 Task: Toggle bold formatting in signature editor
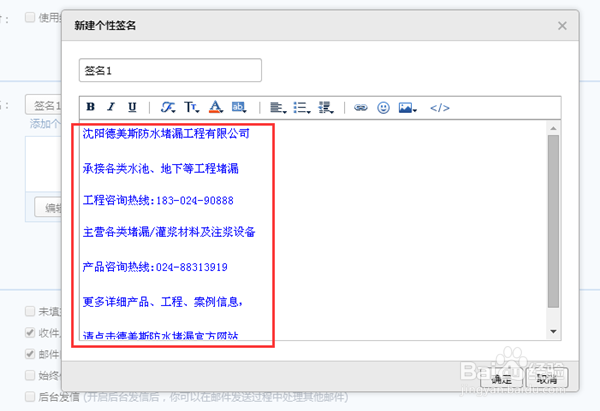(x=91, y=107)
